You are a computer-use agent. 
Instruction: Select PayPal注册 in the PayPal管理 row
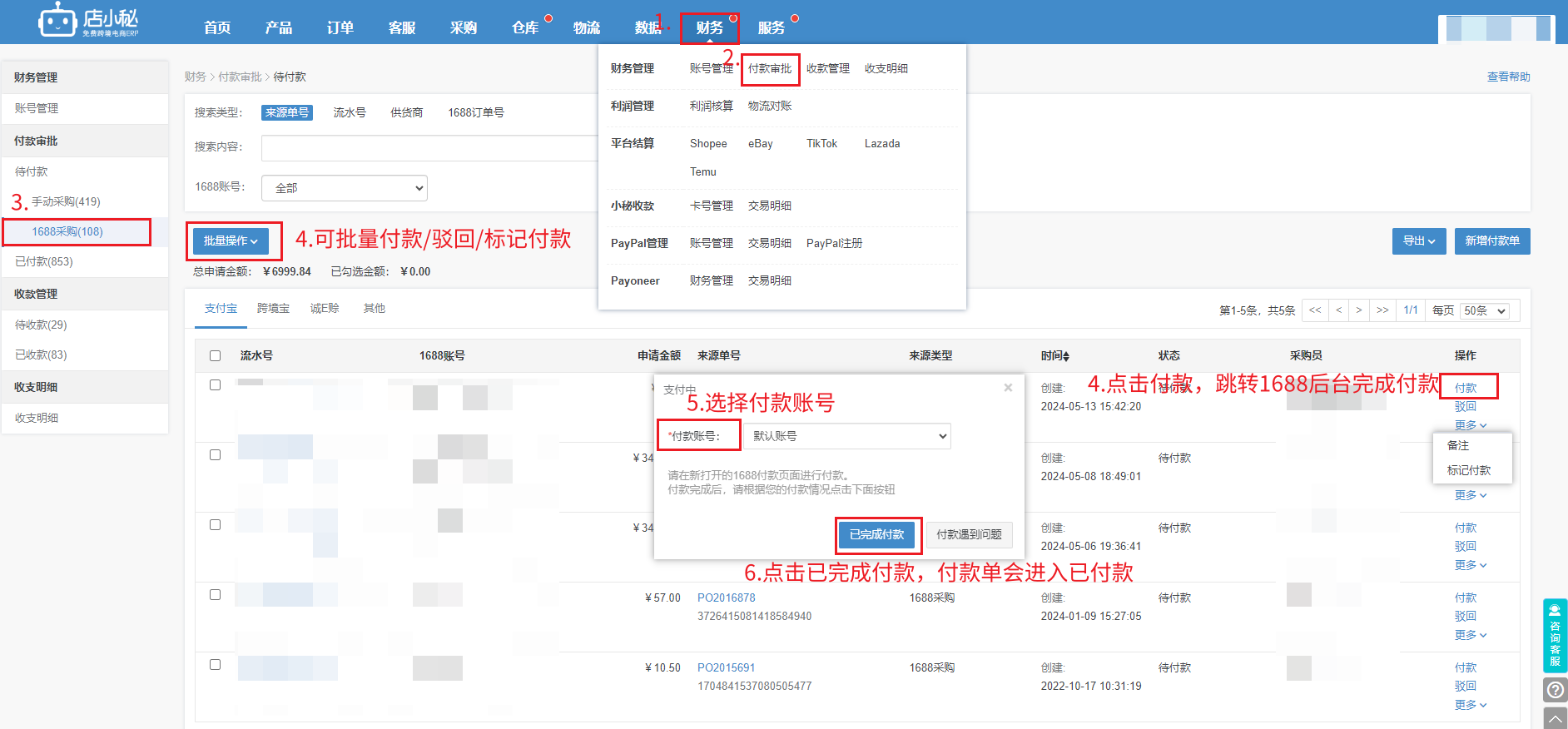(834, 243)
